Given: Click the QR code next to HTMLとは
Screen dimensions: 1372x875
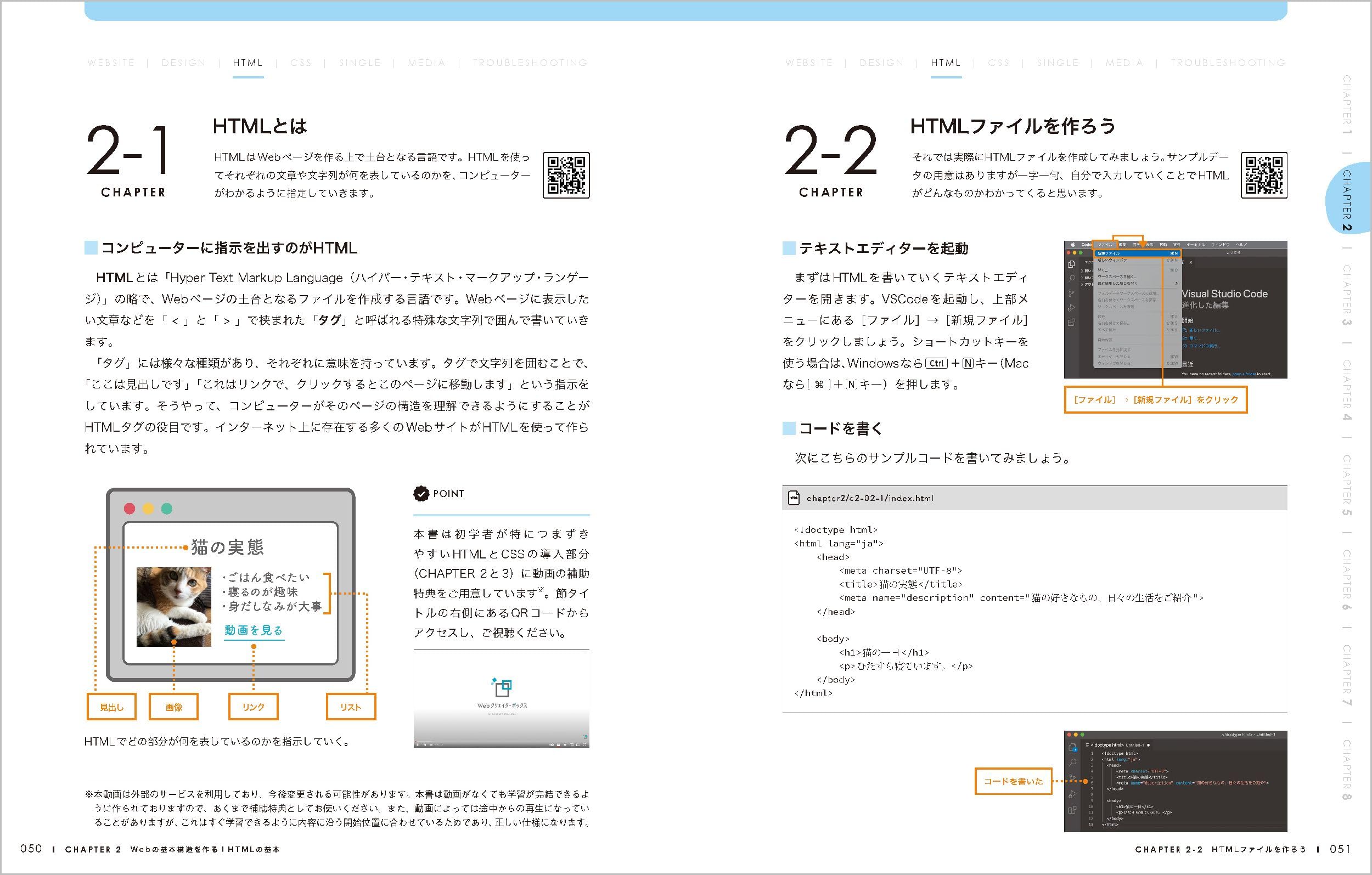Looking at the screenshot, I should point(566,176).
